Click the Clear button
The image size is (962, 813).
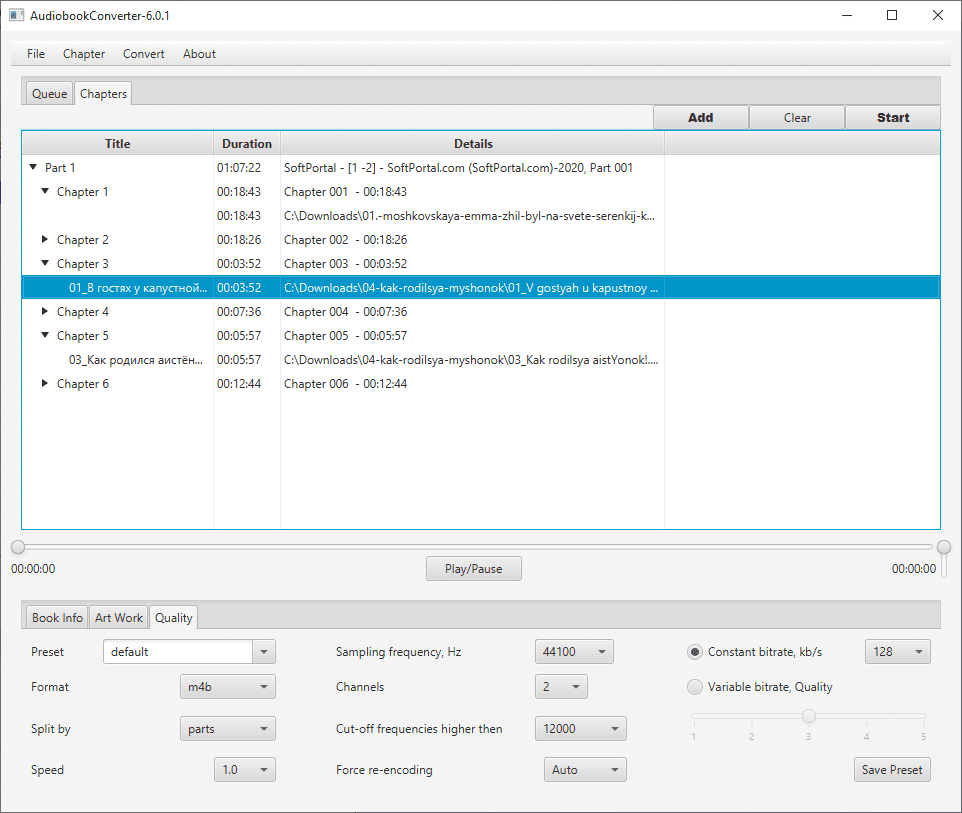click(797, 117)
